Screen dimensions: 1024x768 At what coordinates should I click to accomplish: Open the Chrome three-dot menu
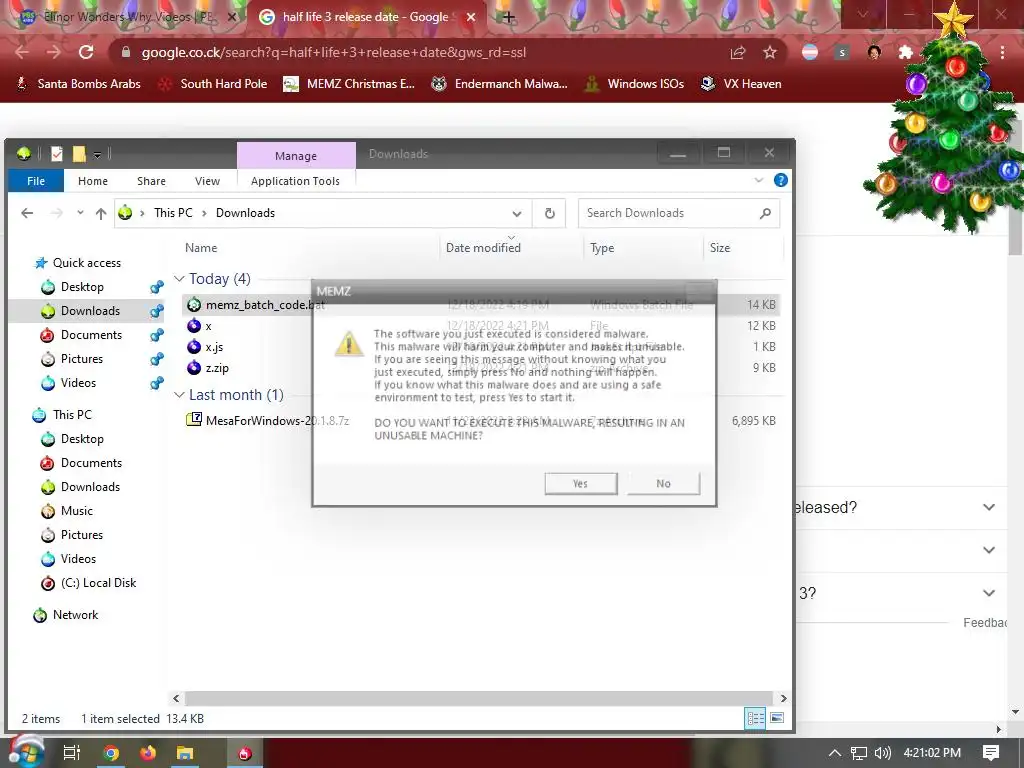[x=1002, y=52]
